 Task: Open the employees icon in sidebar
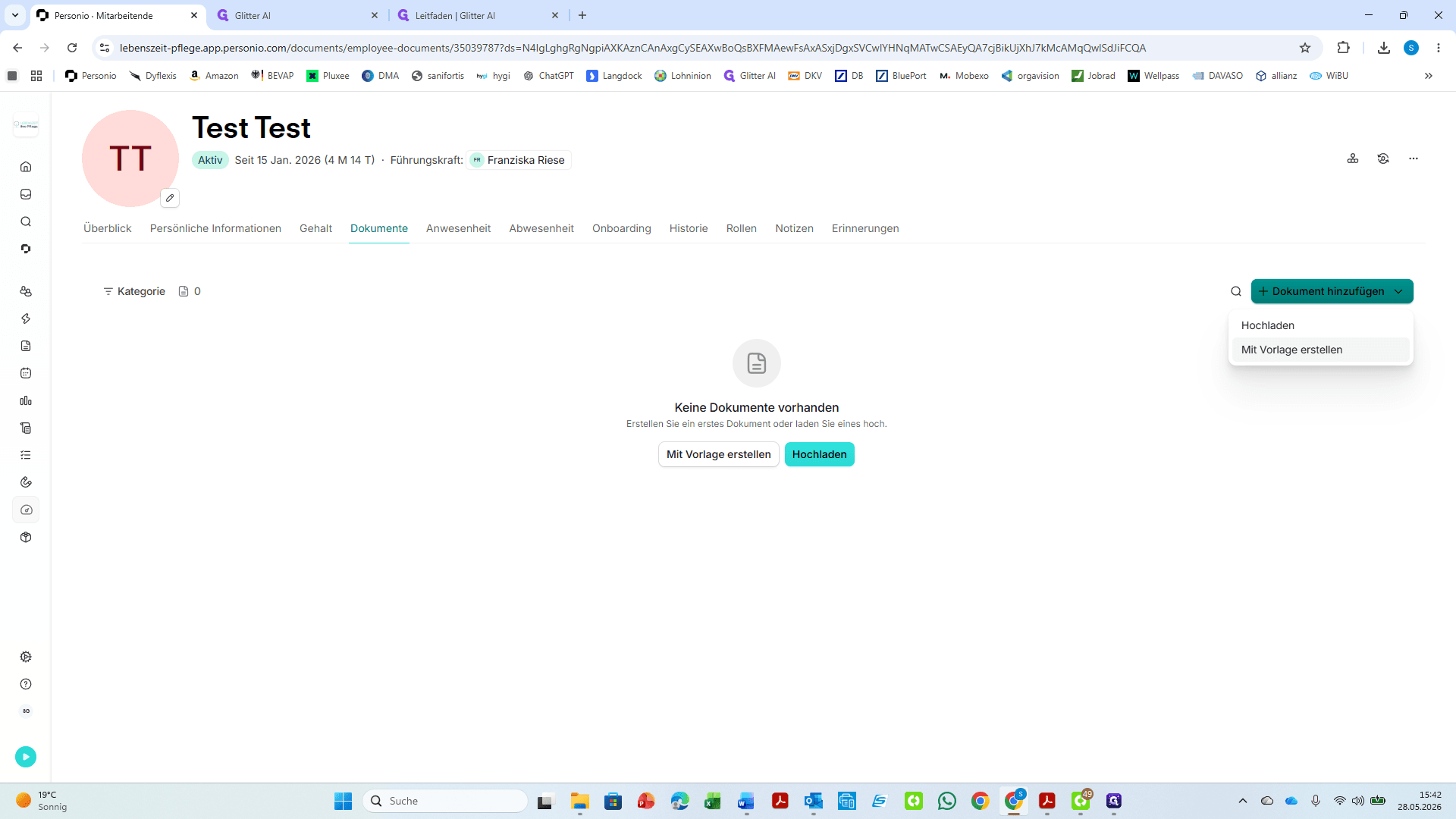[x=26, y=291]
